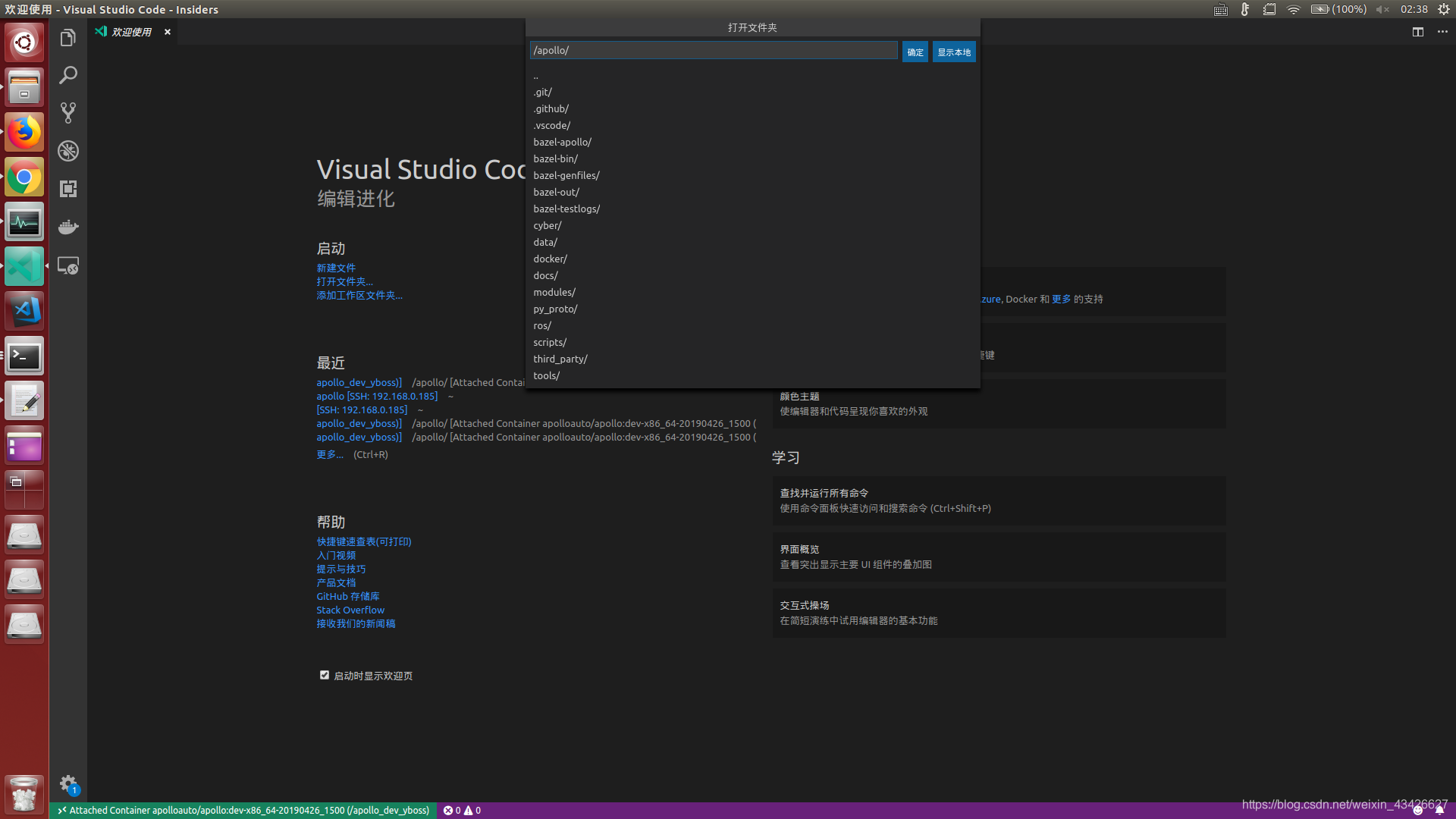Select the bazel-apollo/ folder
The image size is (1456, 819).
753,143
